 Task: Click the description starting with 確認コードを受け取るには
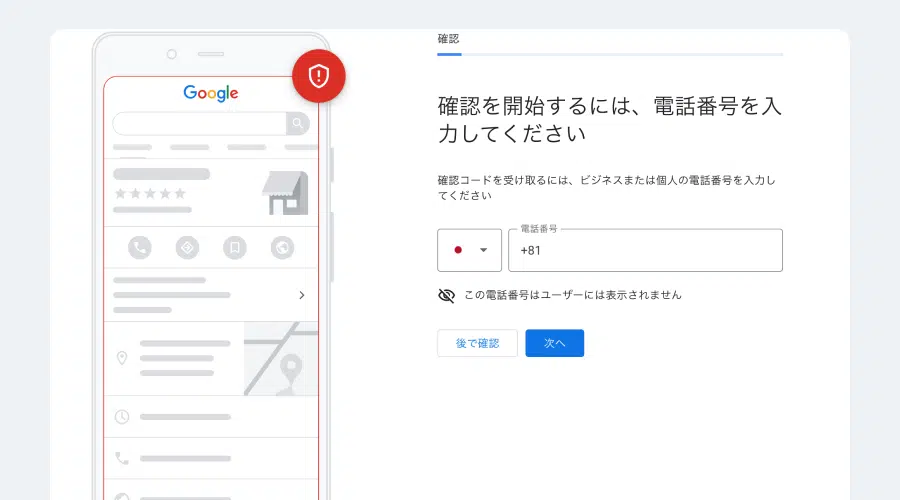point(607,188)
